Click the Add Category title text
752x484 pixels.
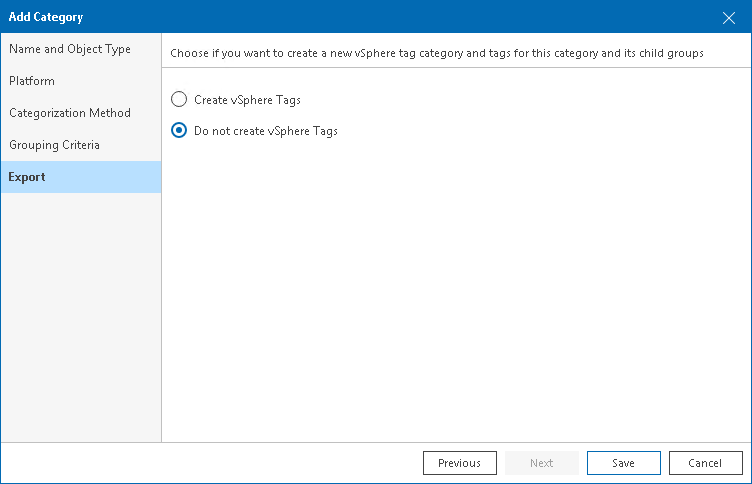(x=46, y=17)
